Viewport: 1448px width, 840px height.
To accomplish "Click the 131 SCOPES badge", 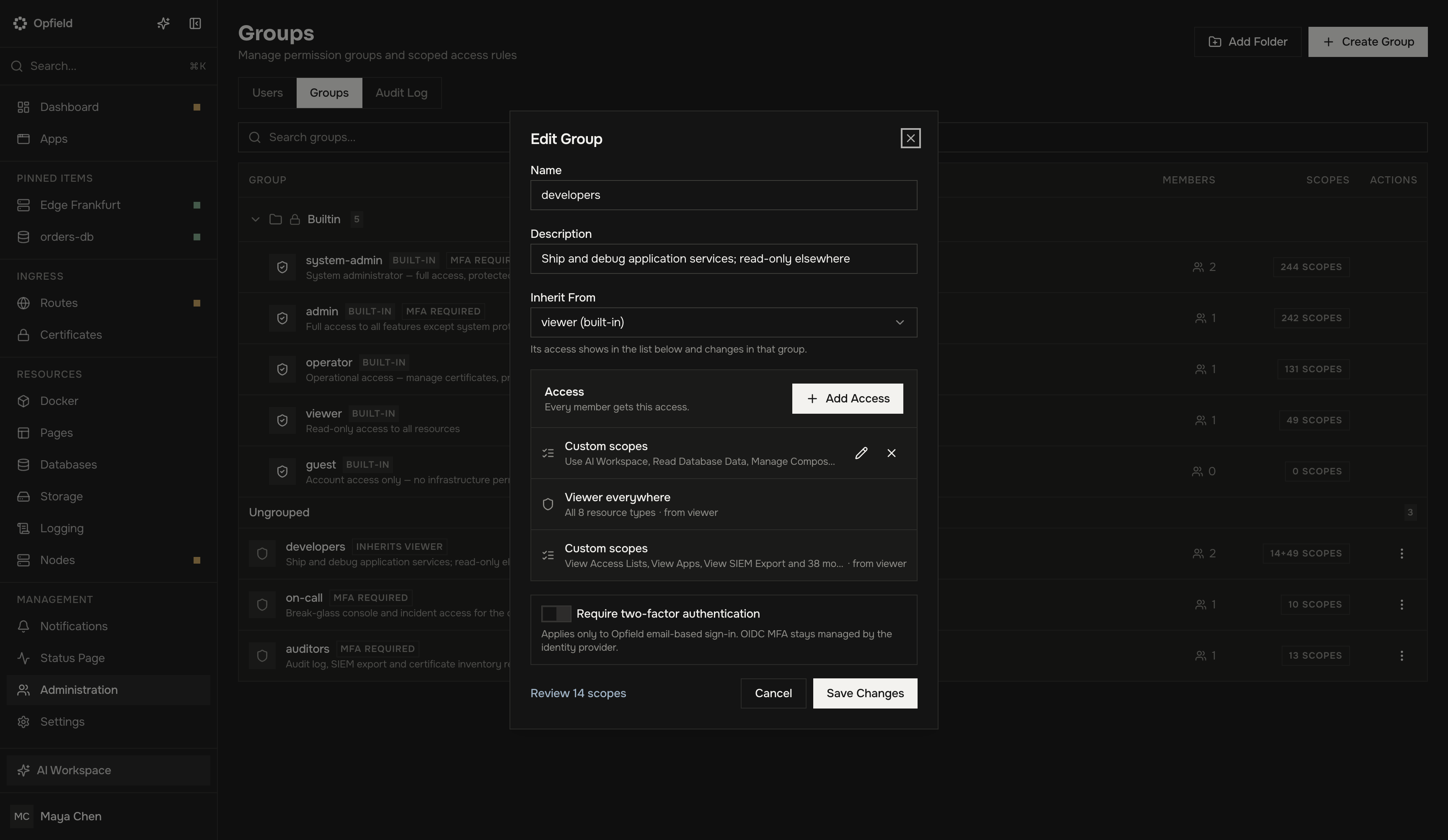I will pyautogui.click(x=1313, y=369).
